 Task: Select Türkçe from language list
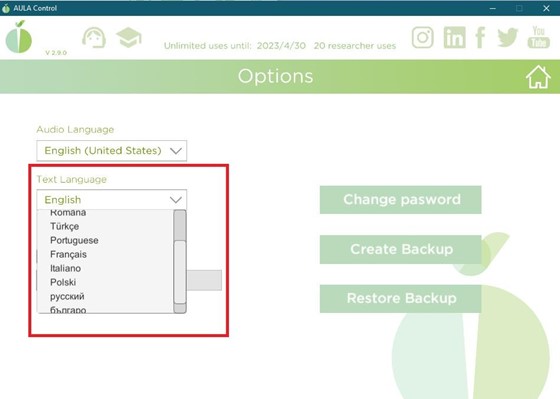pyautogui.click(x=65, y=226)
